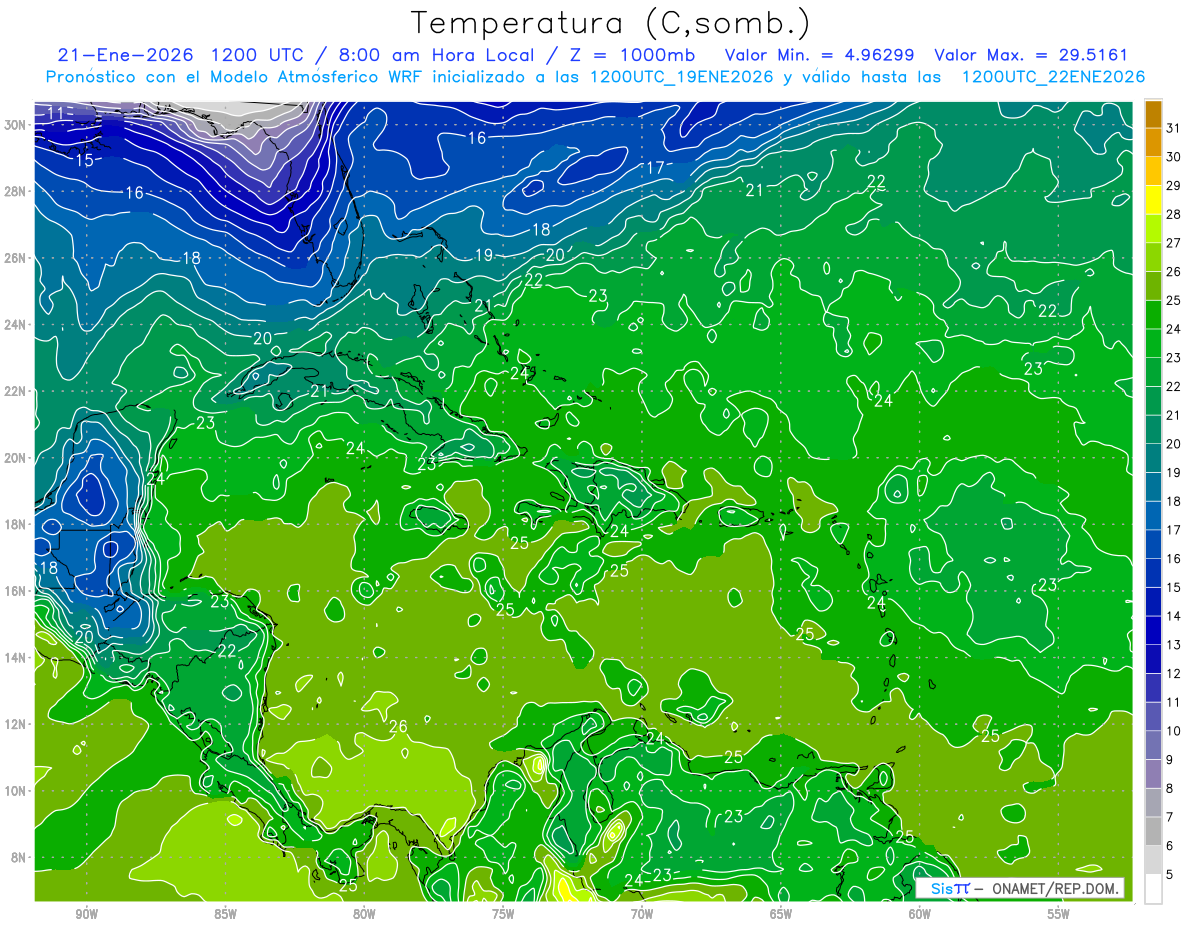
Task: Click the "Temperatura (C,somb.)" chart title
Action: pos(611,24)
